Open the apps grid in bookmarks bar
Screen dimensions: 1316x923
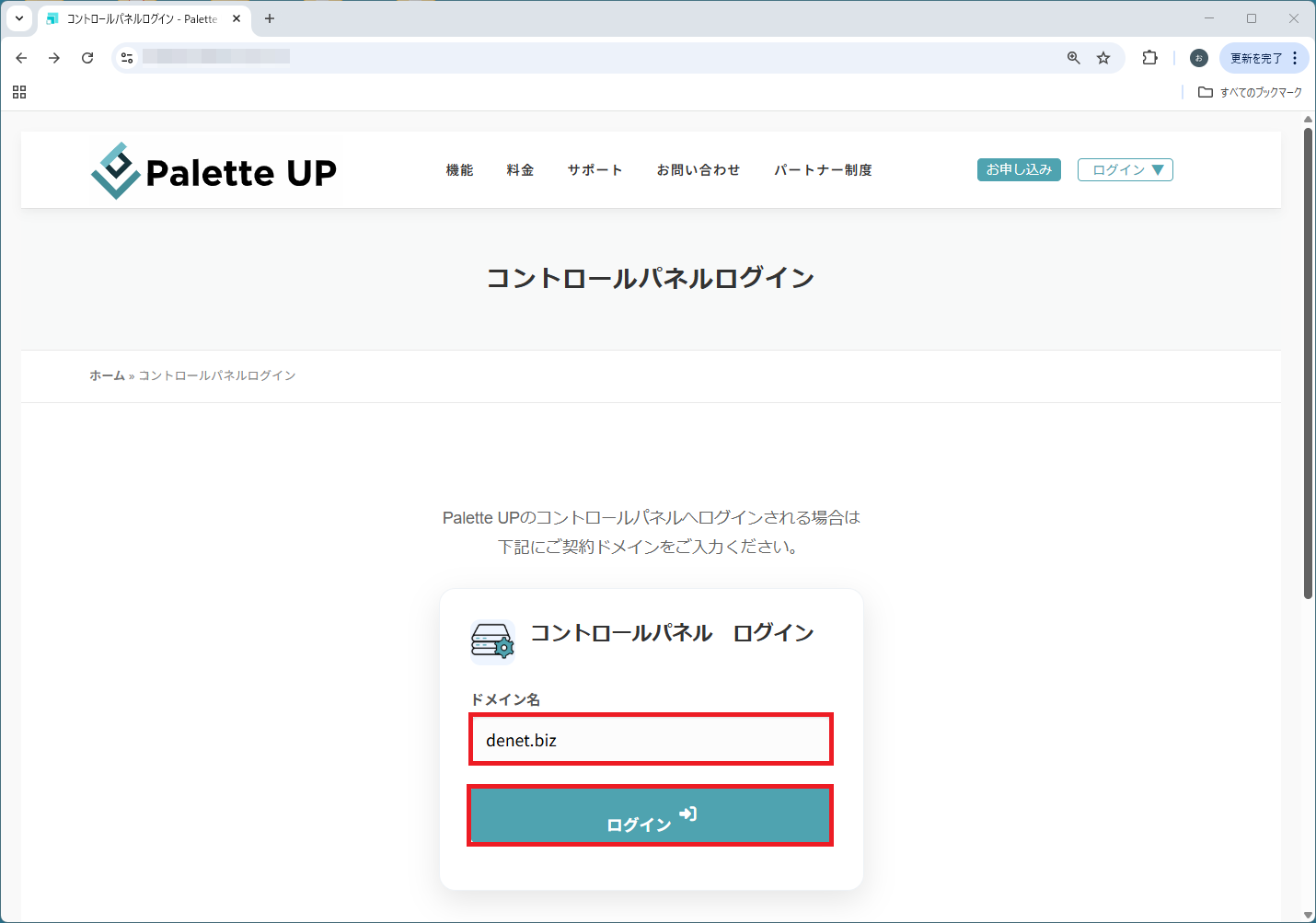(x=19, y=92)
